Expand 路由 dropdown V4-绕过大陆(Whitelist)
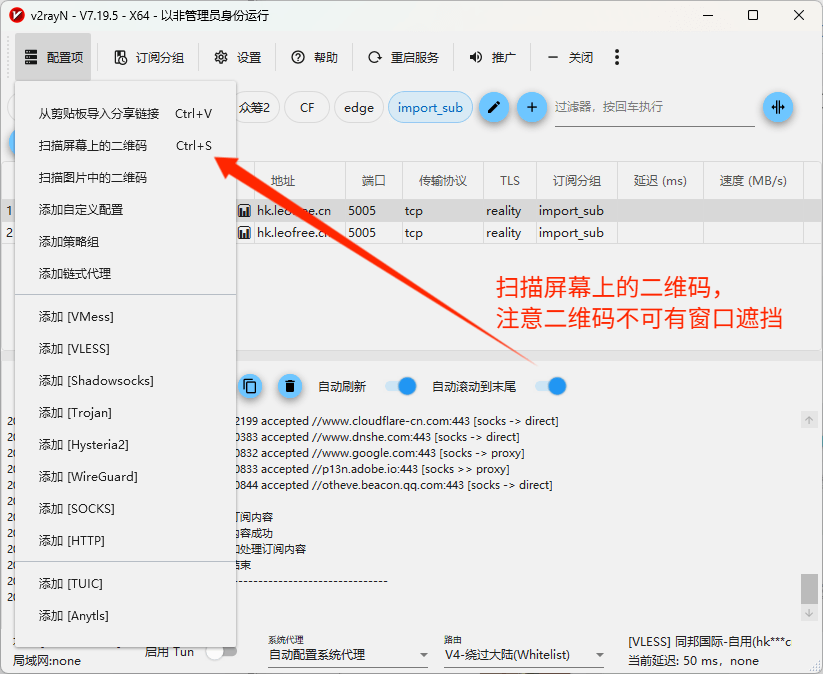 click(524, 655)
